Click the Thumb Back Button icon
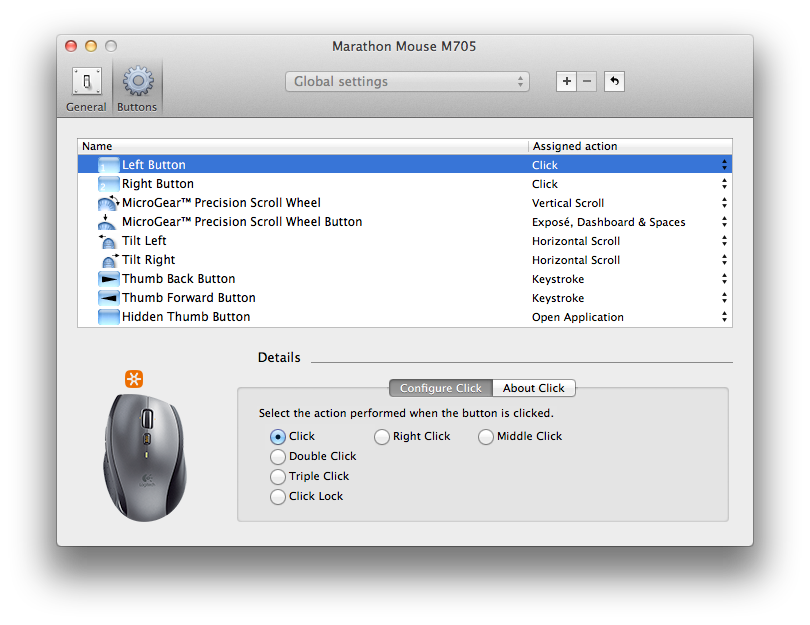The image size is (810, 625). 108,279
